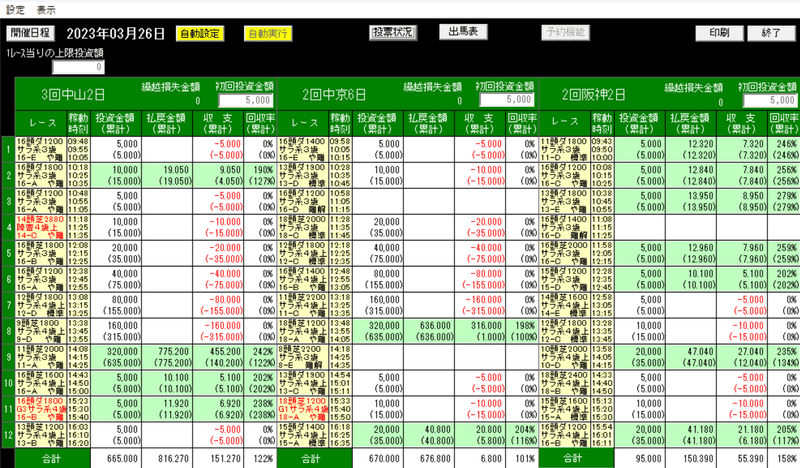The width and height of the screenshot is (800, 468).
Task: Select the 2回中京6日 venue header
Action: (x=334, y=95)
